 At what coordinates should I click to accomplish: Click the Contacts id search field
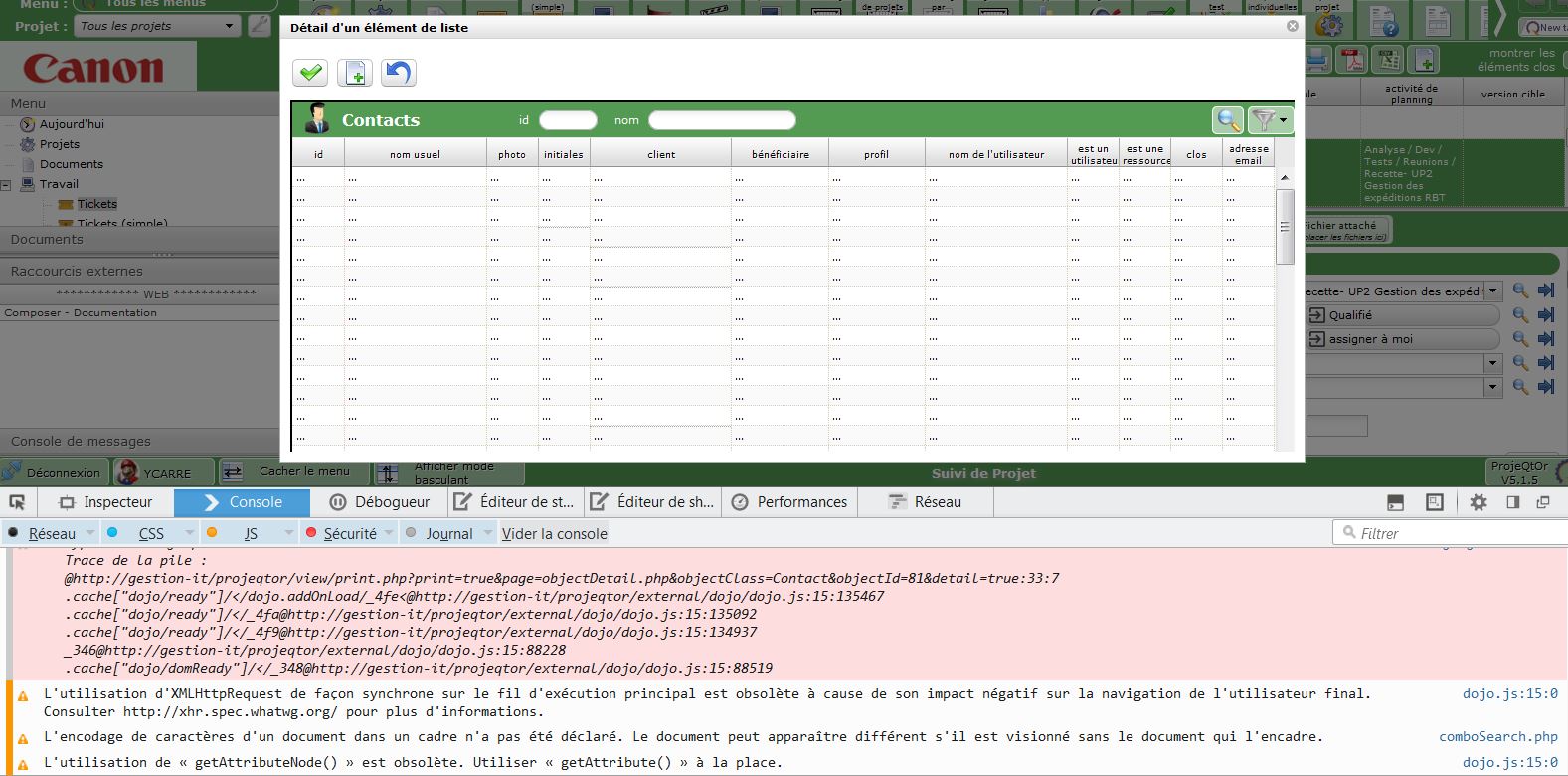pos(568,120)
